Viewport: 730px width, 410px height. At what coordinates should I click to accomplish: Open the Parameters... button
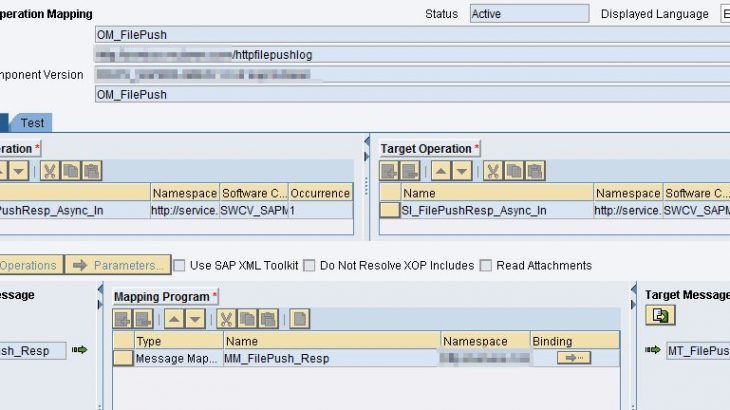pos(116,265)
